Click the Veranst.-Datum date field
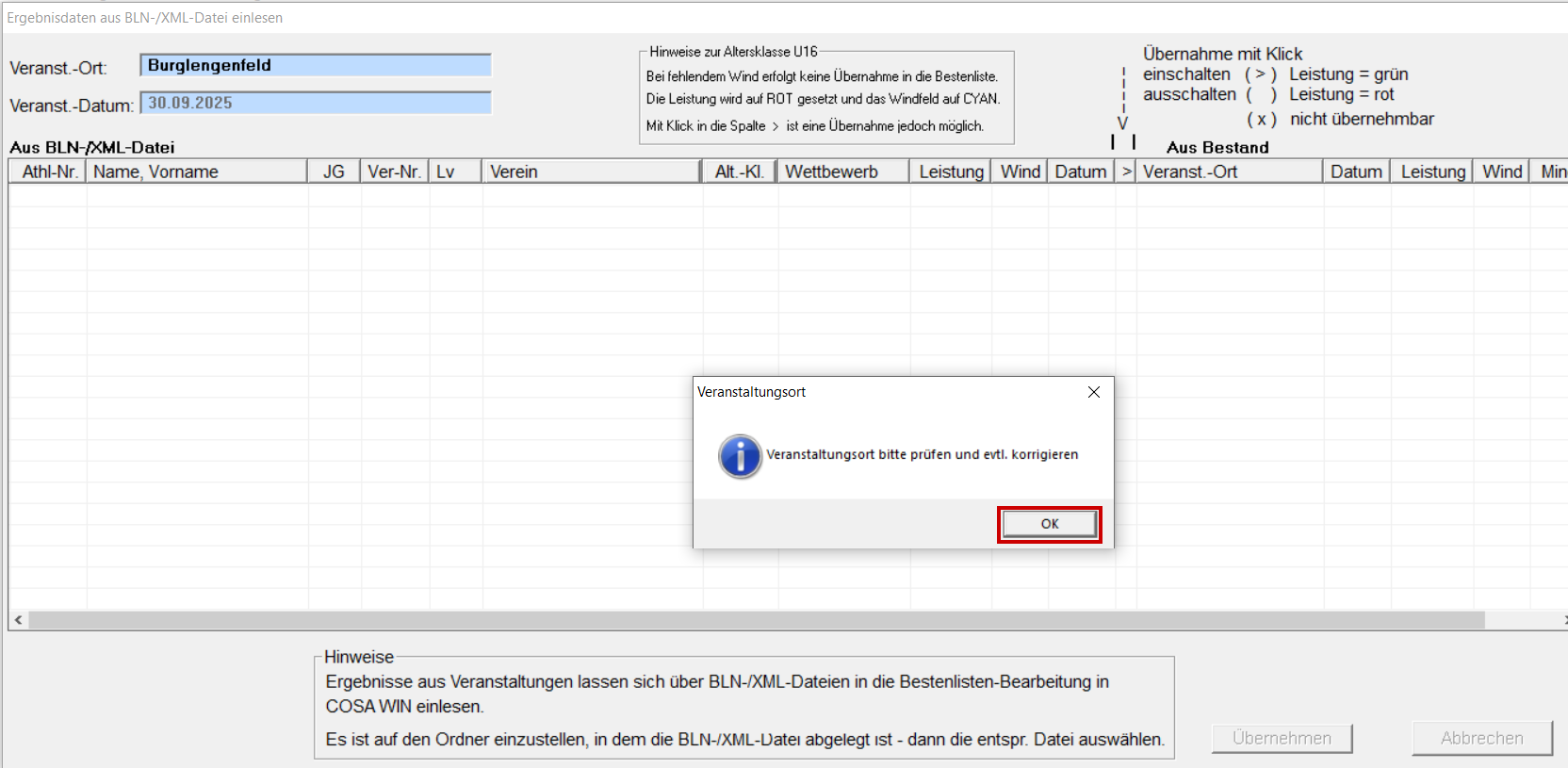 click(316, 103)
